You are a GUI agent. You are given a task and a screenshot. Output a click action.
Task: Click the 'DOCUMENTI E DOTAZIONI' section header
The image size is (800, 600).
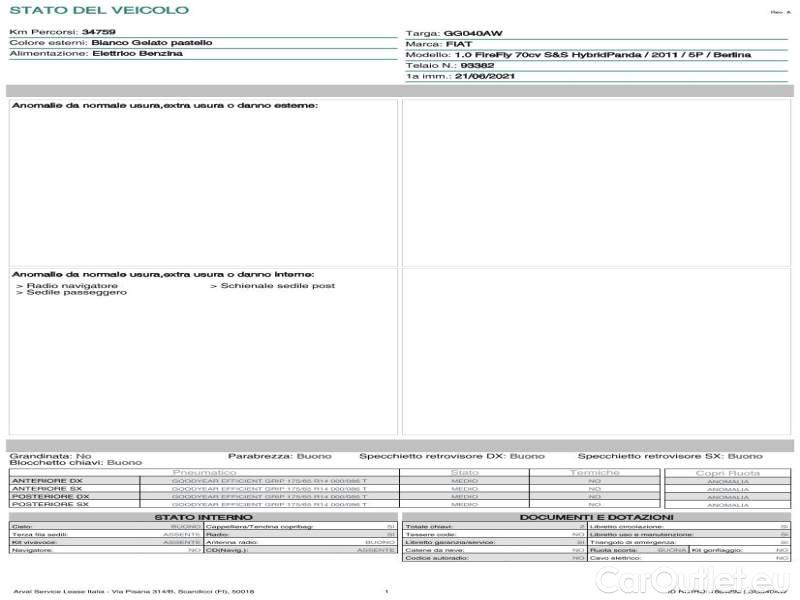click(x=596, y=517)
